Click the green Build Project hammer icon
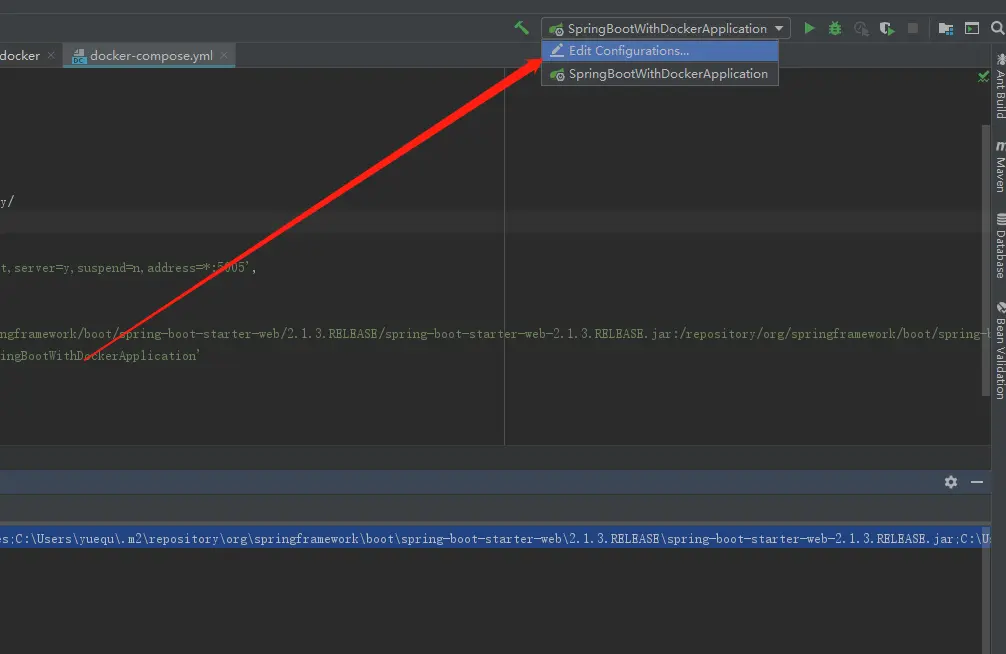 (x=522, y=28)
